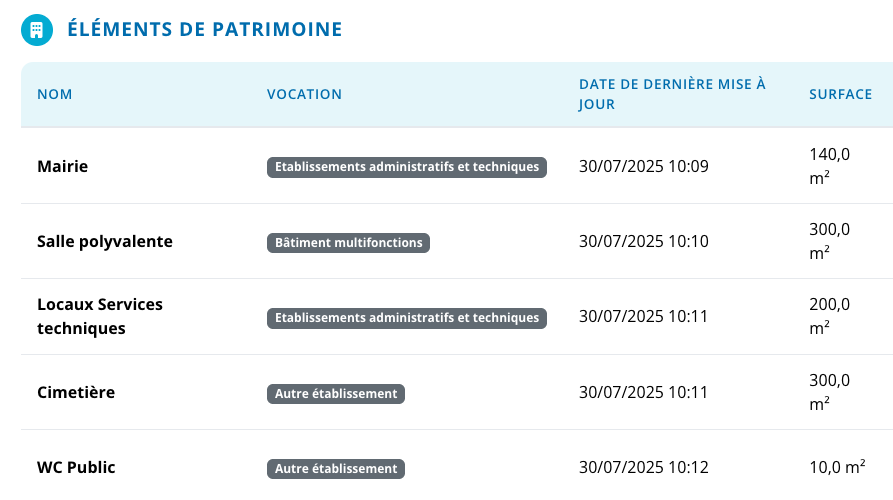
Task: Select the Salle polyvalente entry
Action: tap(105, 241)
